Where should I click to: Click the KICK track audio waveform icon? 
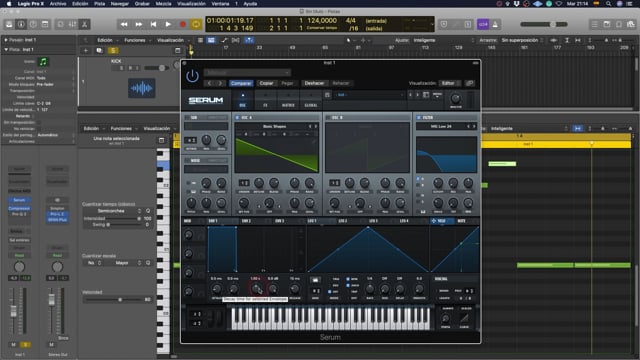142,88
